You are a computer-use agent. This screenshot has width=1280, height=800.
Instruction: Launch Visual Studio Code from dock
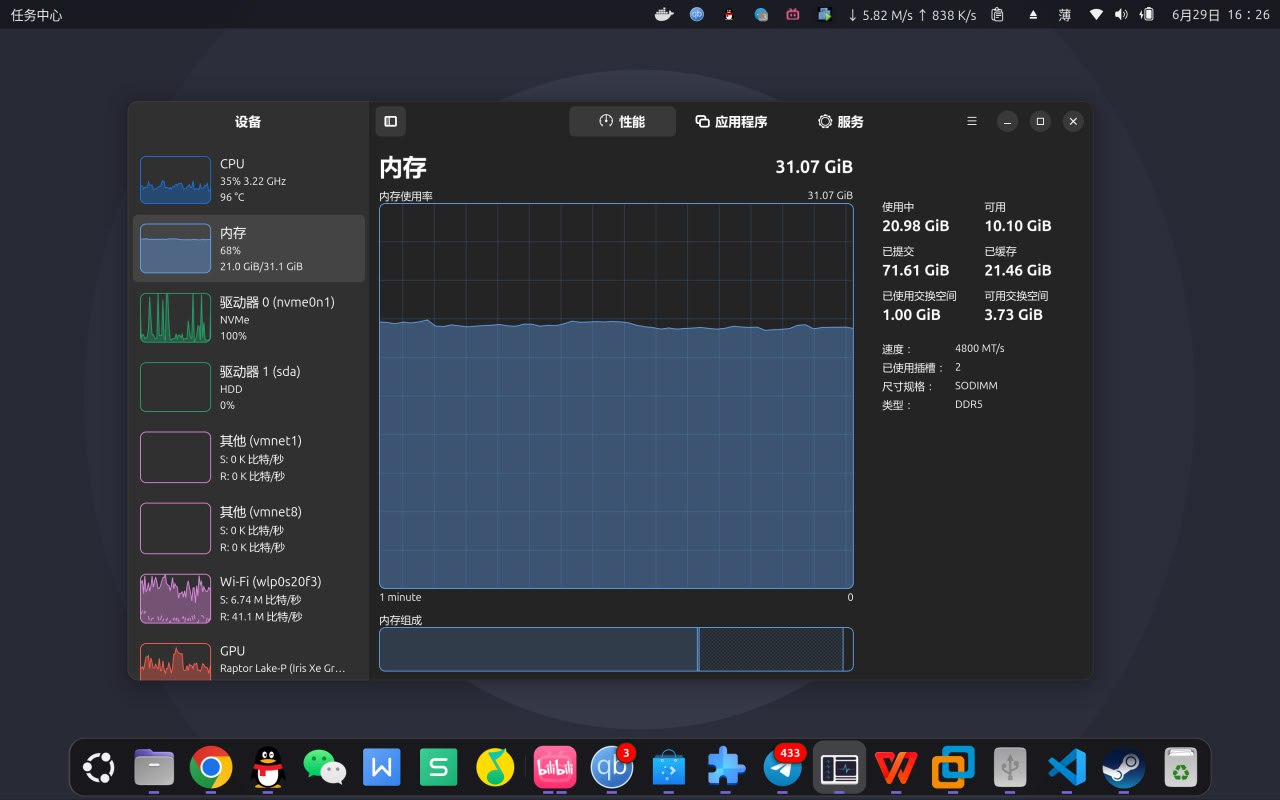click(x=1067, y=768)
